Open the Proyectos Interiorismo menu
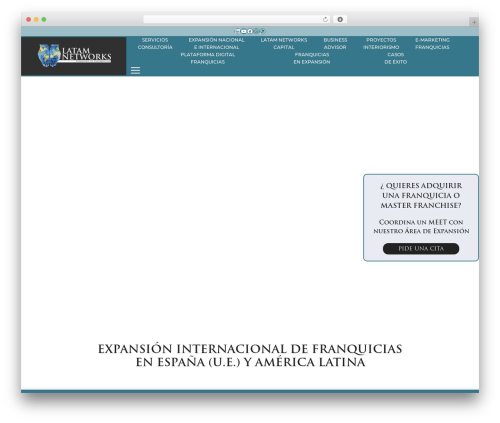Viewport: 500px width, 423px height. pos(381,44)
